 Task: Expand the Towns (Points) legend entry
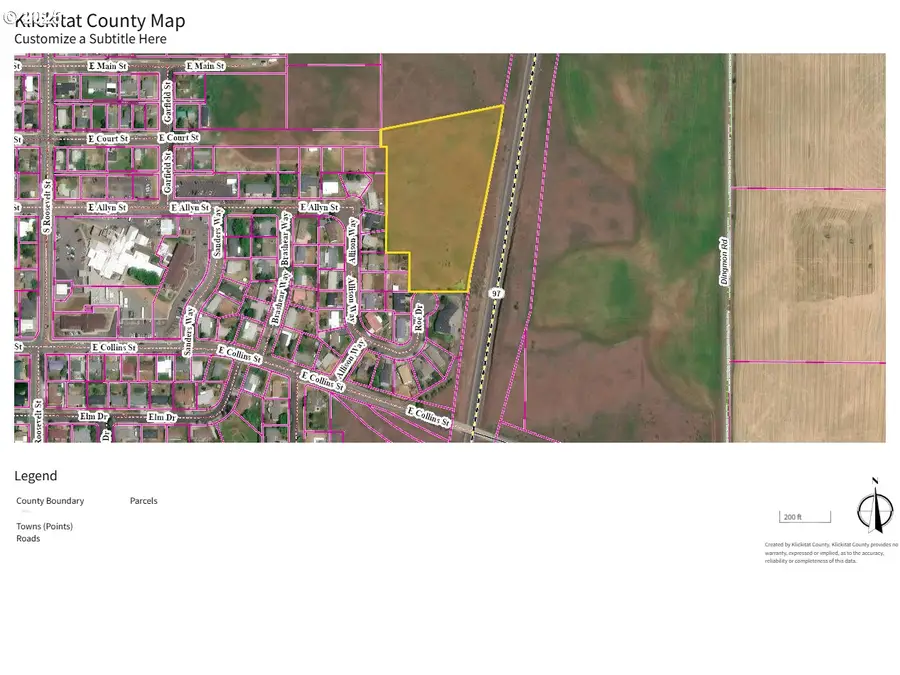point(44,525)
